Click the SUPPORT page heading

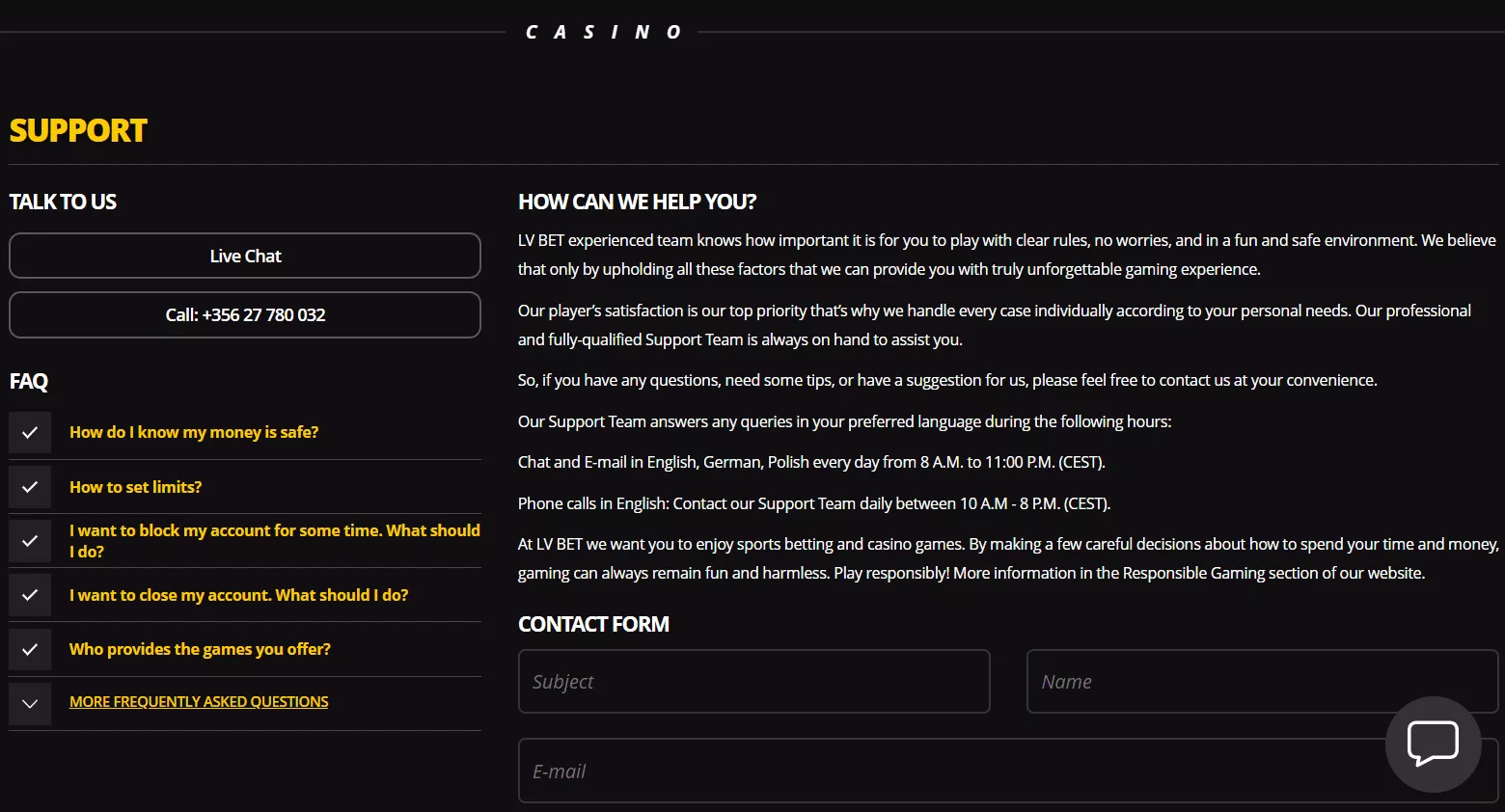[78, 131]
